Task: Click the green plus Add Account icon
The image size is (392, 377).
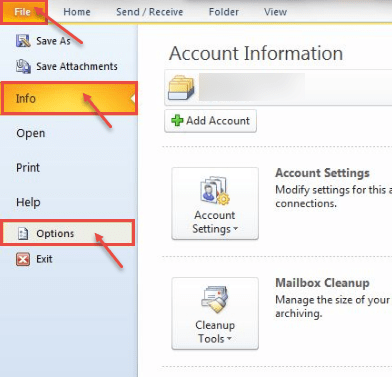Action: point(177,120)
